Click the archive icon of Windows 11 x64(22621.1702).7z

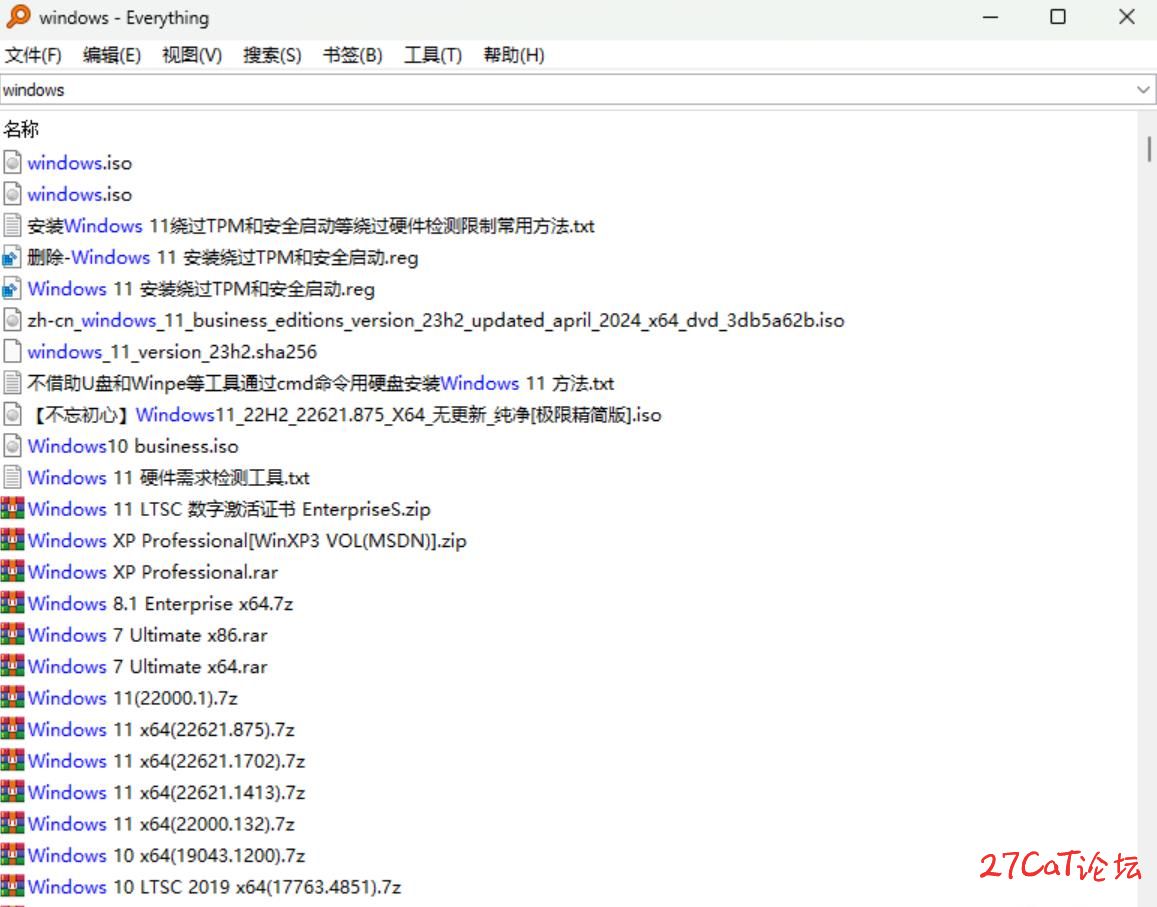click(13, 761)
